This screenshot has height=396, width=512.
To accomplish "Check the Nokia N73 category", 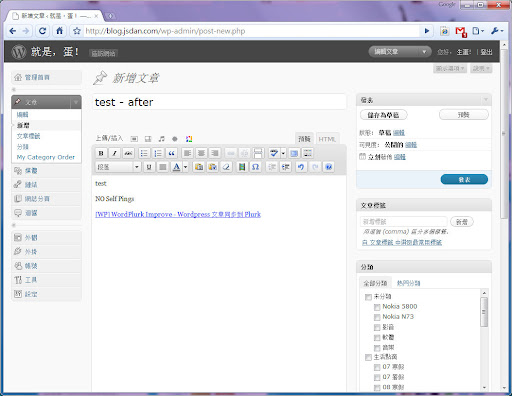I will point(377,317).
